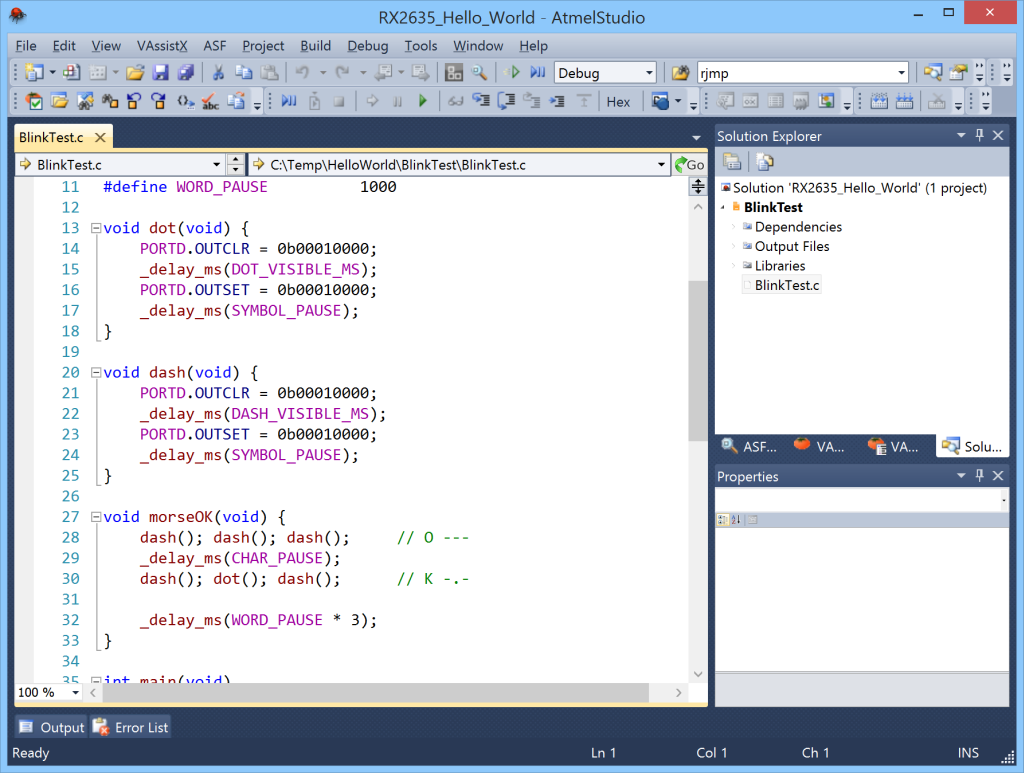Image resolution: width=1024 pixels, height=773 pixels.
Task: Expand the Dependencies folder
Action: [733, 227]
